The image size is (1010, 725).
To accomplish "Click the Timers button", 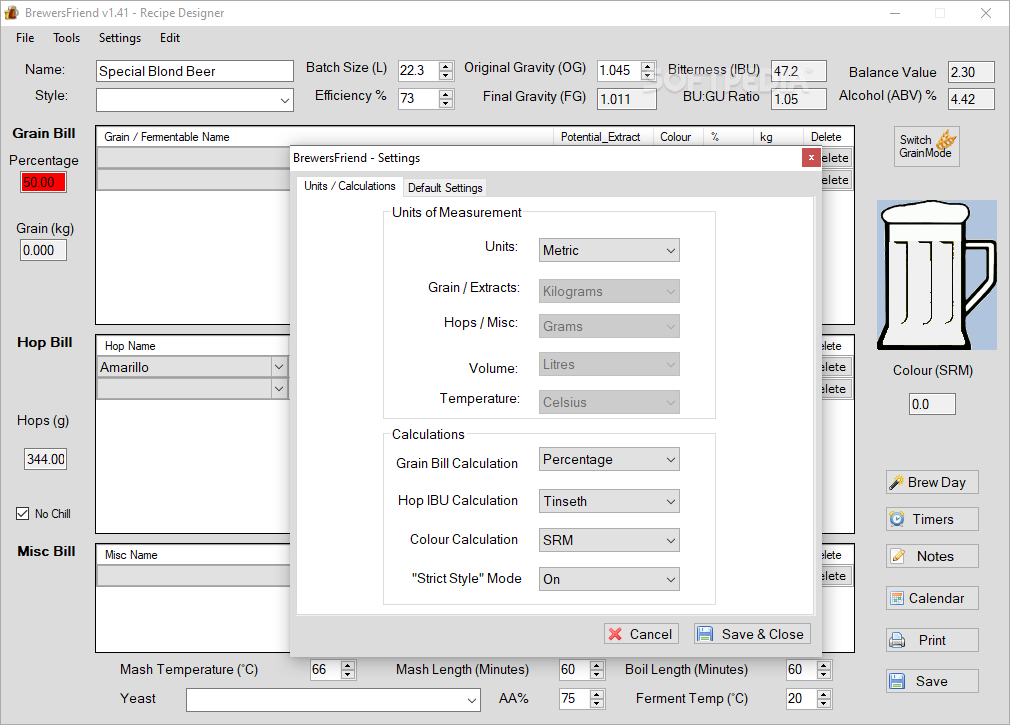I will (932, 519).
